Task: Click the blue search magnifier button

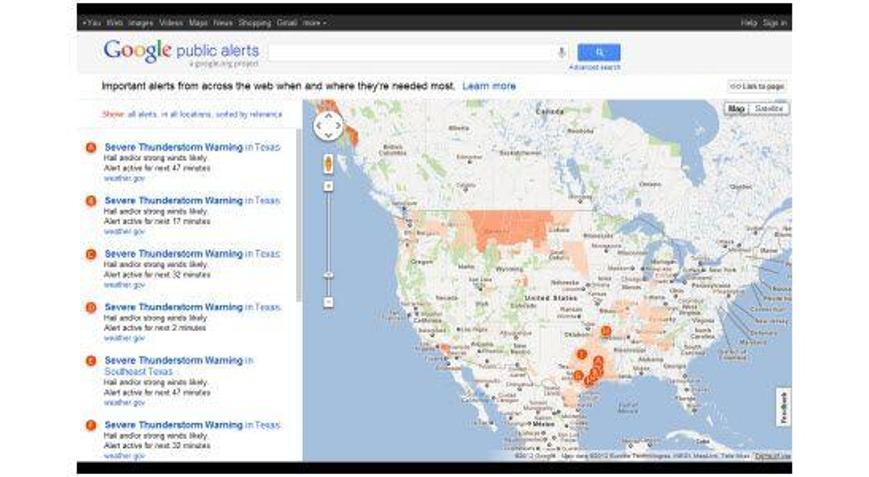Action: tap(598, 52)
